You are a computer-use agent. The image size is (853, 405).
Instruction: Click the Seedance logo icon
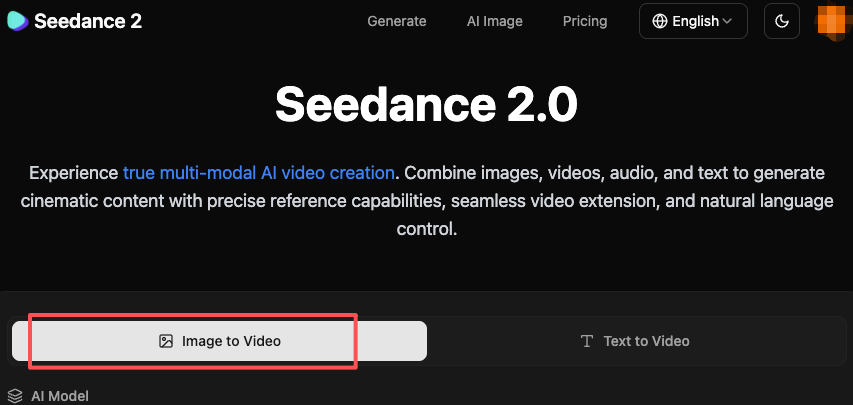pos(16,21)
